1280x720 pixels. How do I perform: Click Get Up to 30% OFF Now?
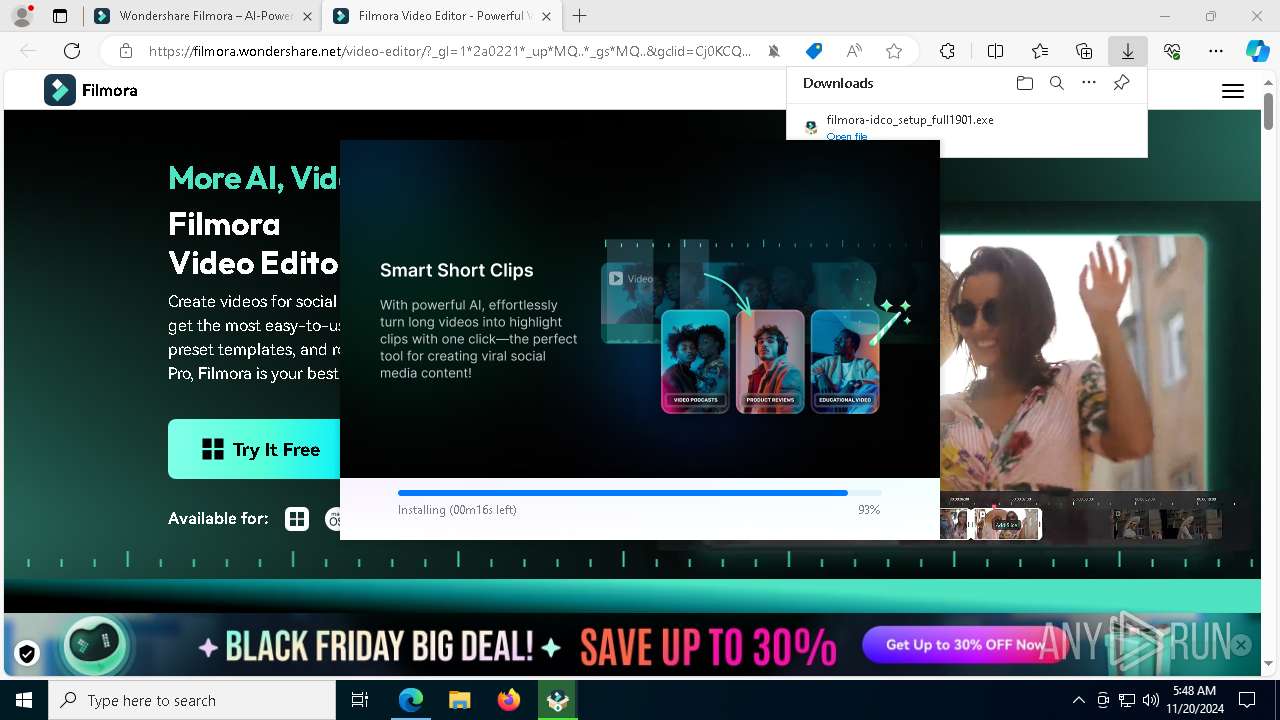pos(965,645)
